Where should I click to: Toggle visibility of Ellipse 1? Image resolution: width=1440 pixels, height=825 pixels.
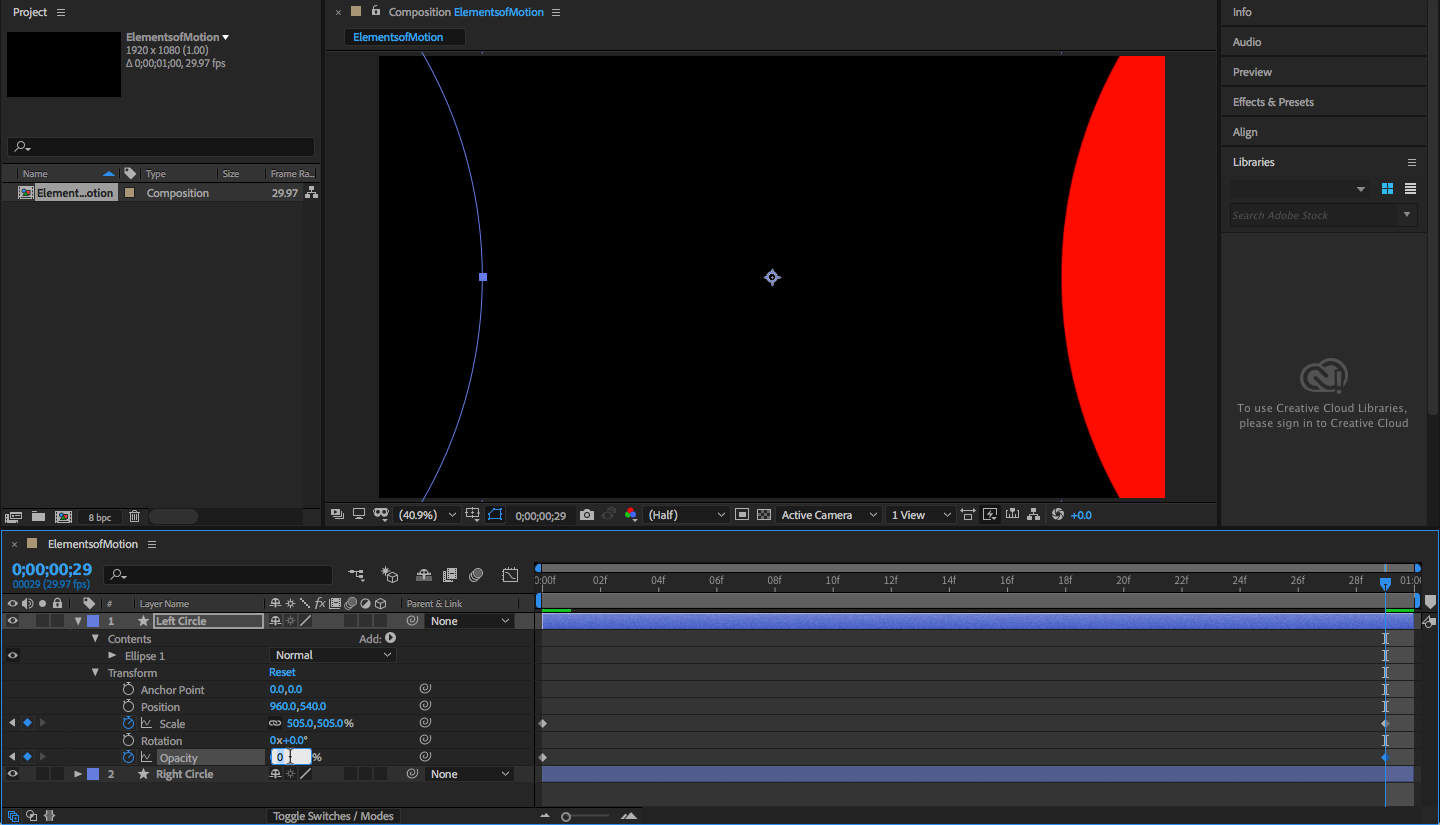coord(13,655)
